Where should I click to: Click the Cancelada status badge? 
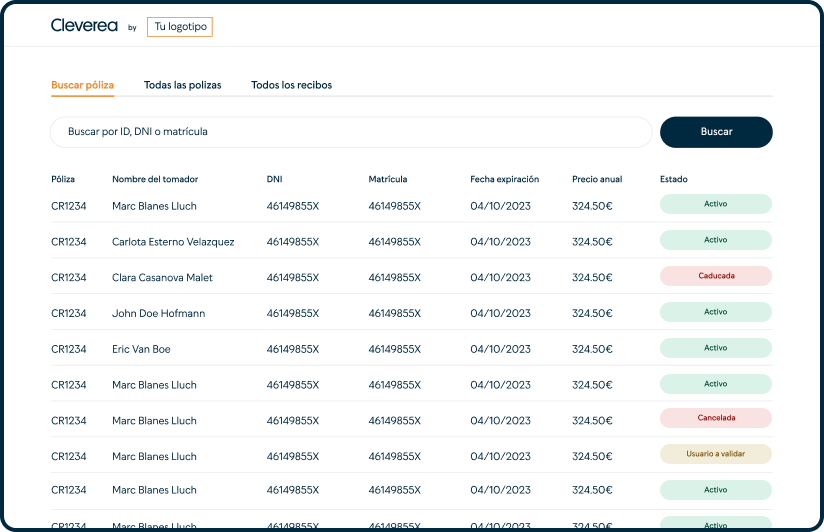(715, 418)
